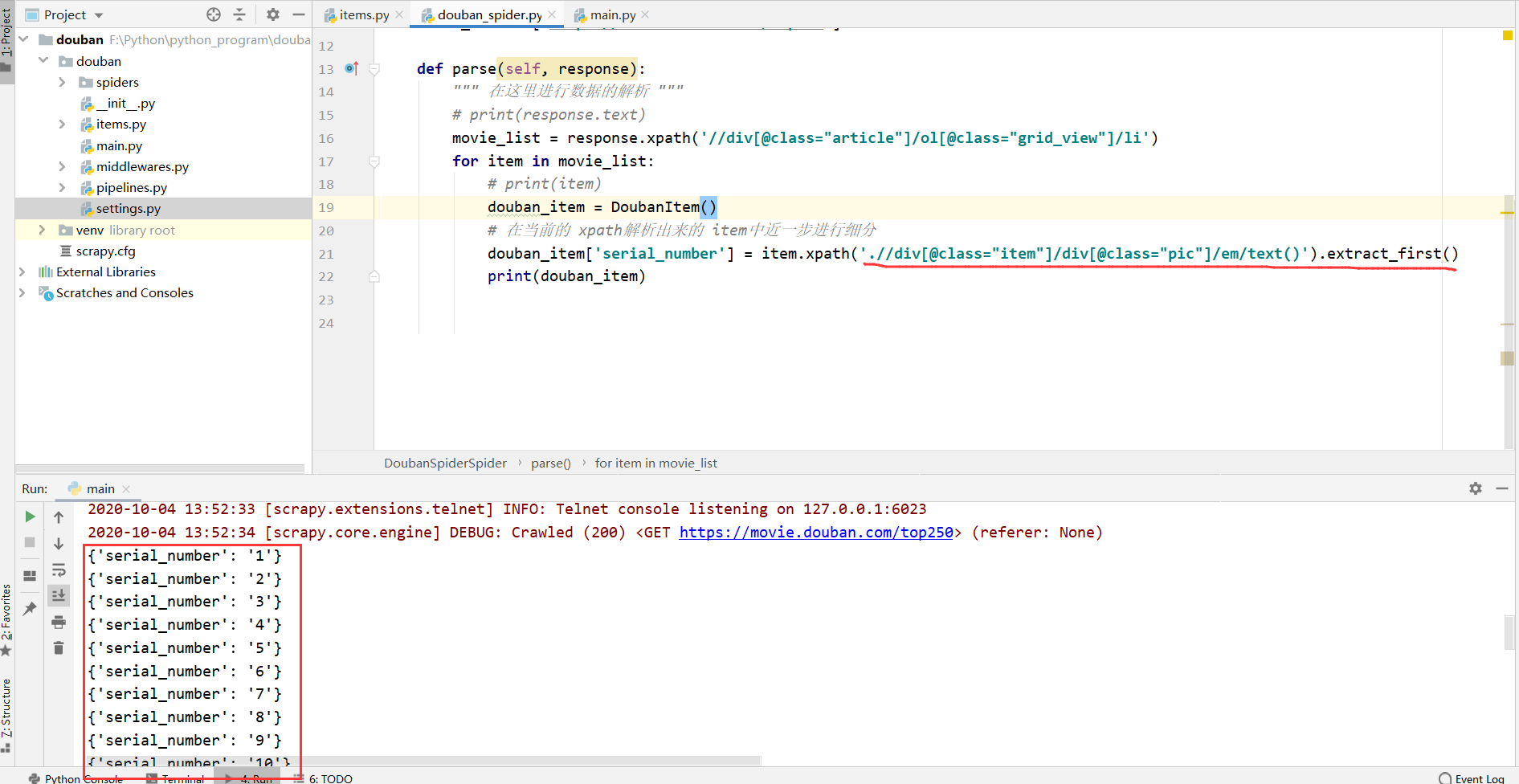Click the console horizontal scrollbar

click(423, 760)
